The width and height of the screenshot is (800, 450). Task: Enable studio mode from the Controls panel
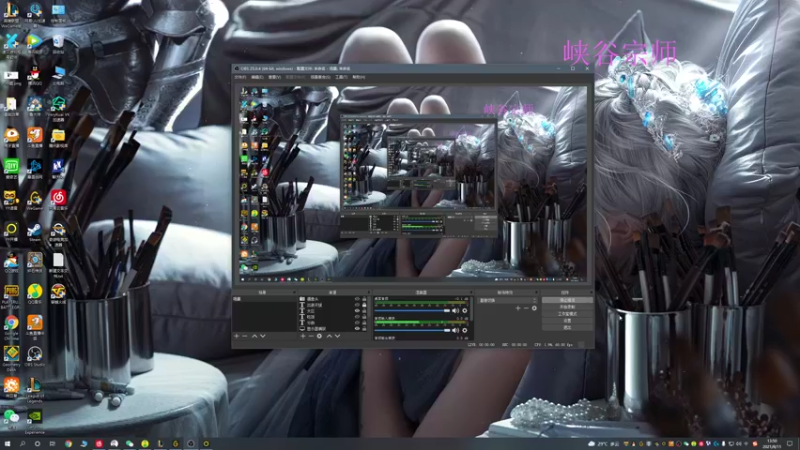tap(567, 314)
